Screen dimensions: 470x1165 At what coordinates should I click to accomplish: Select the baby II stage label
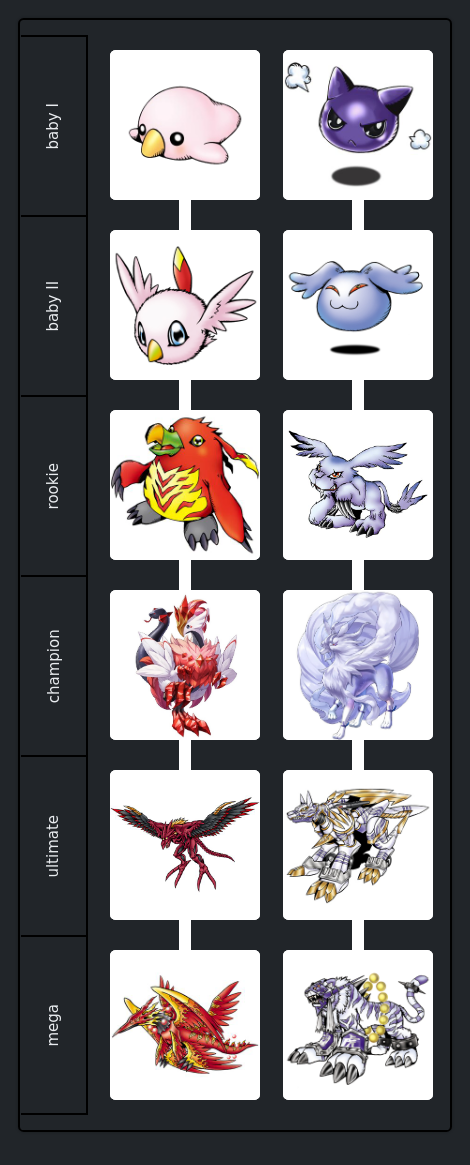(x=53, y=305)
